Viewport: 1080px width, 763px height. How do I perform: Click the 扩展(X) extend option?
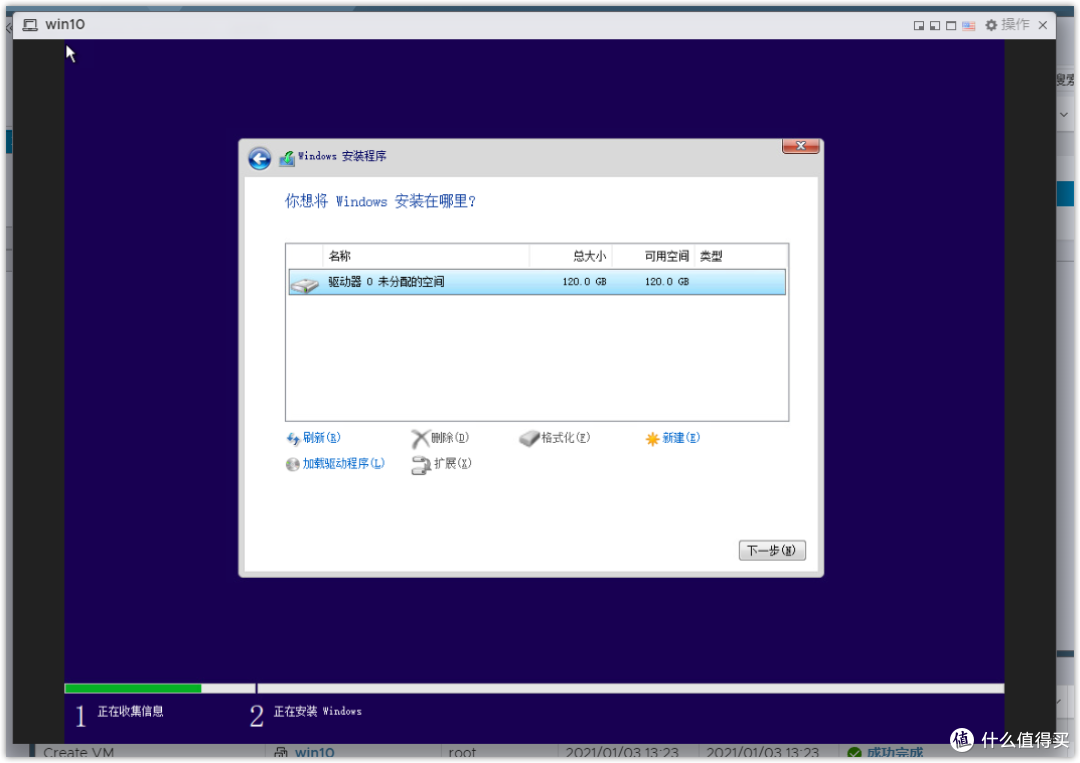pyautogui.click(x=453, y=463)
